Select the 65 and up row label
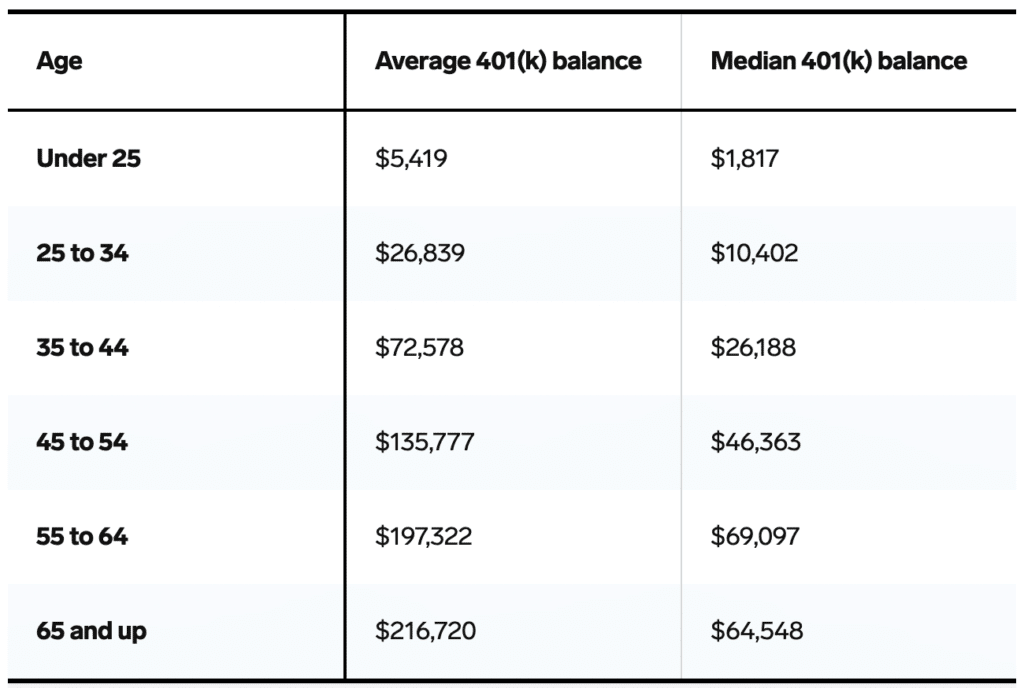 click(x=91, y=632)
